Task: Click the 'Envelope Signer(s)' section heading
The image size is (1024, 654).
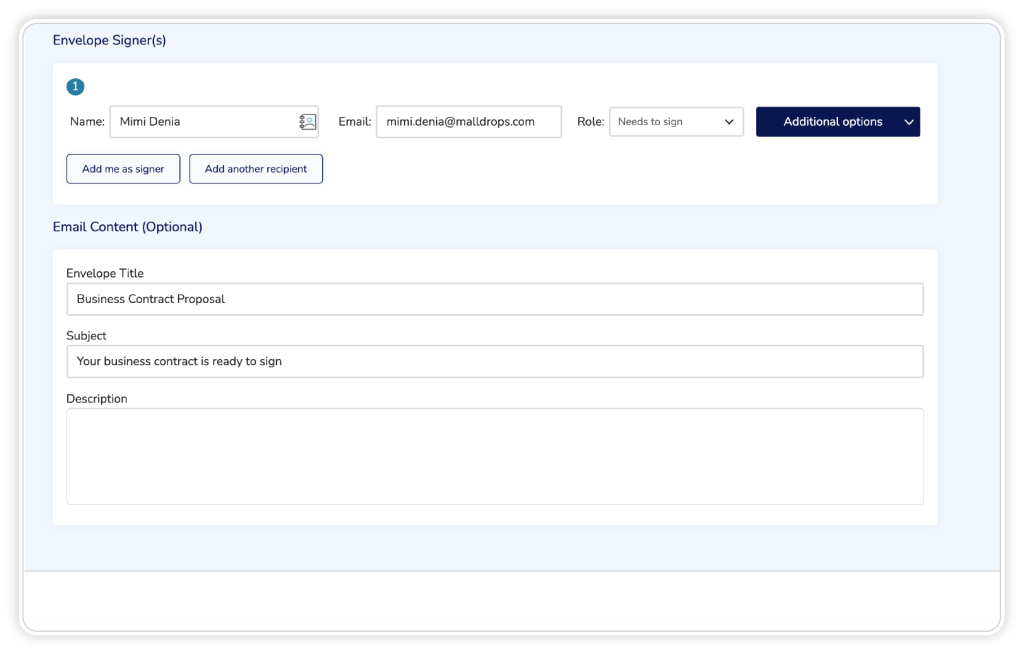Action: [x=109, y=41]
